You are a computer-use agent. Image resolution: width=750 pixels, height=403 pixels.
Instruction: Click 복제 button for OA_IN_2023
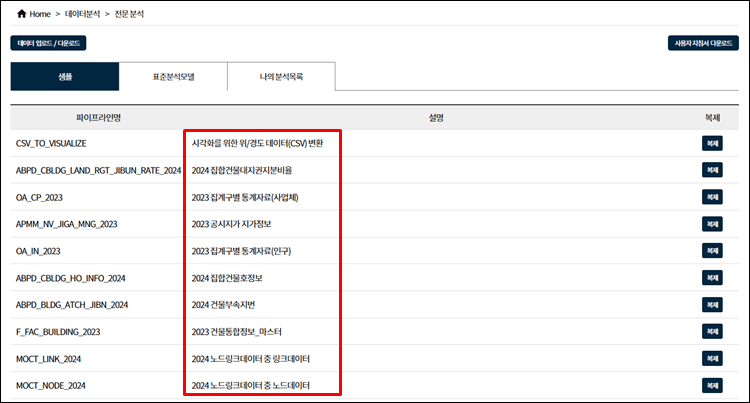pos(712,251)
